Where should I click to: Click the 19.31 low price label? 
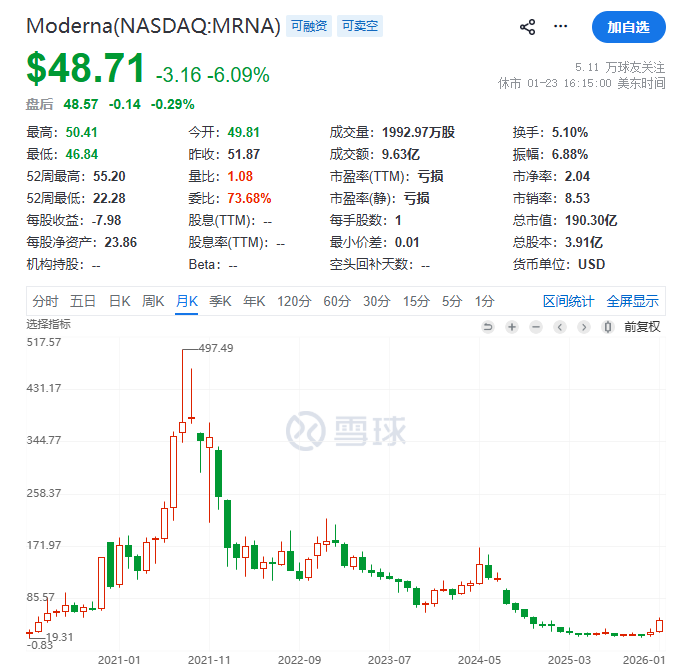[60, 637]
